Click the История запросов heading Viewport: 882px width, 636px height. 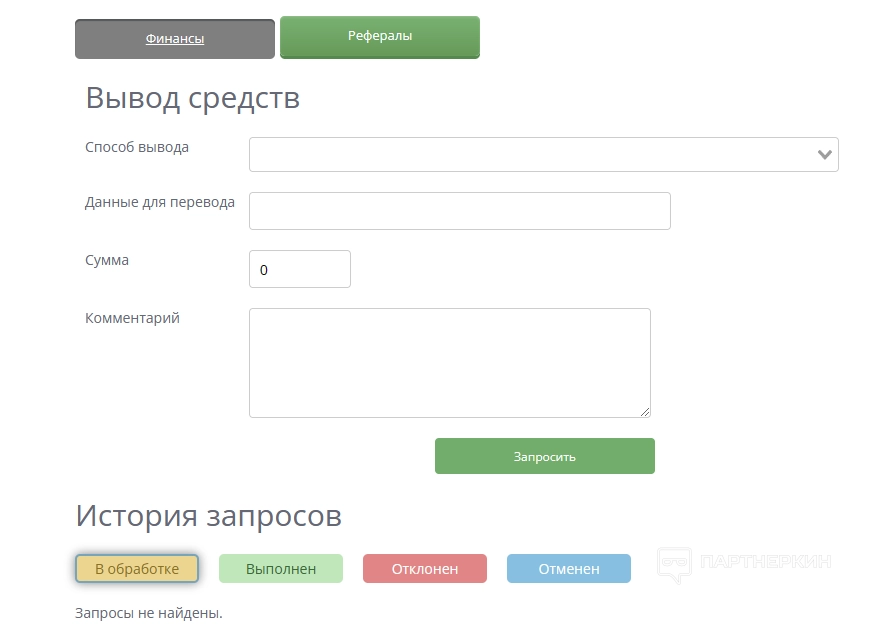tap(209, 516)
